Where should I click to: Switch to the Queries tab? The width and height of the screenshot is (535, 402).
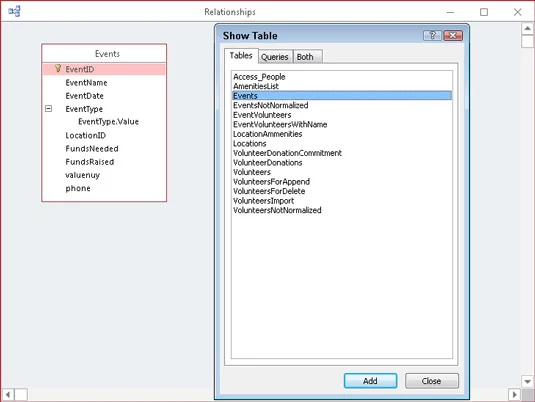coord(275,57)
